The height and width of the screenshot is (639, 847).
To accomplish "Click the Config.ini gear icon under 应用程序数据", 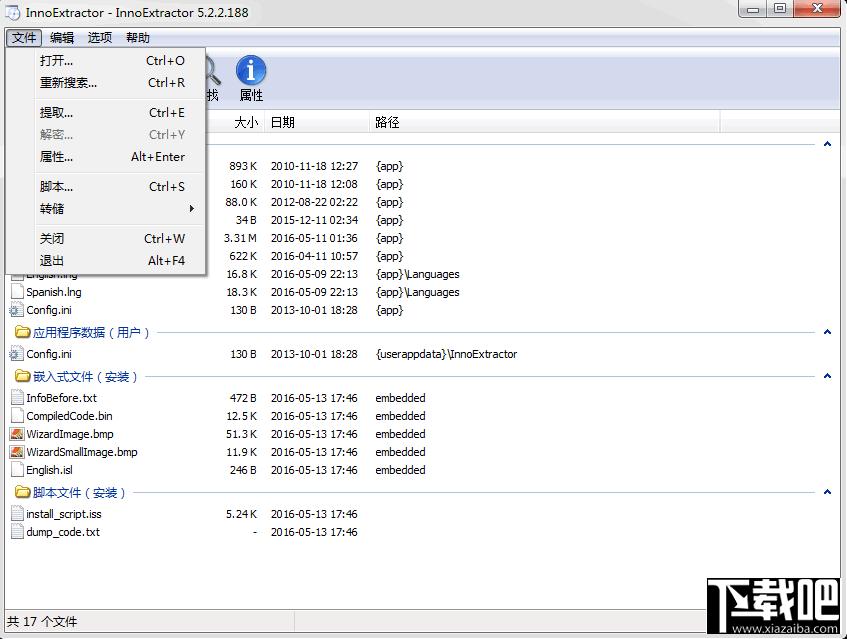I will (17, 354).
